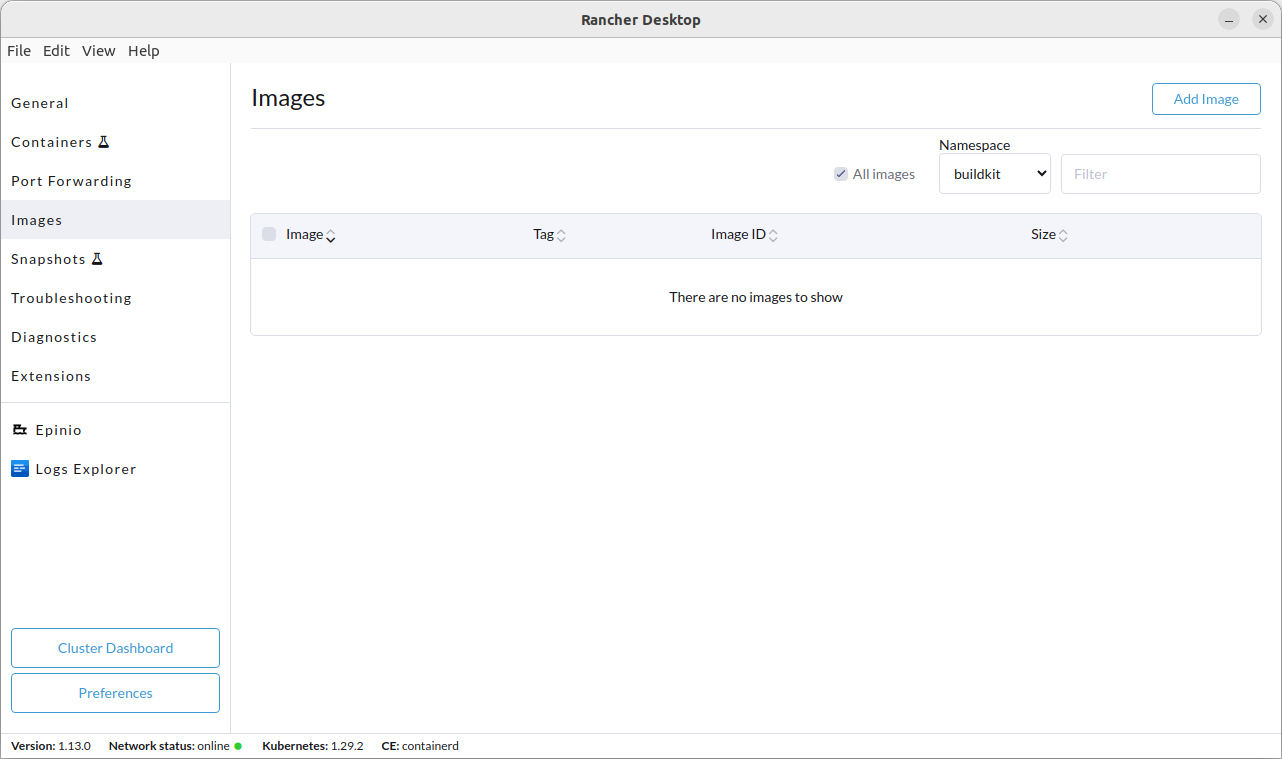Open the Epinio extension
This screenshot has height=759, width=1282.
115,430
